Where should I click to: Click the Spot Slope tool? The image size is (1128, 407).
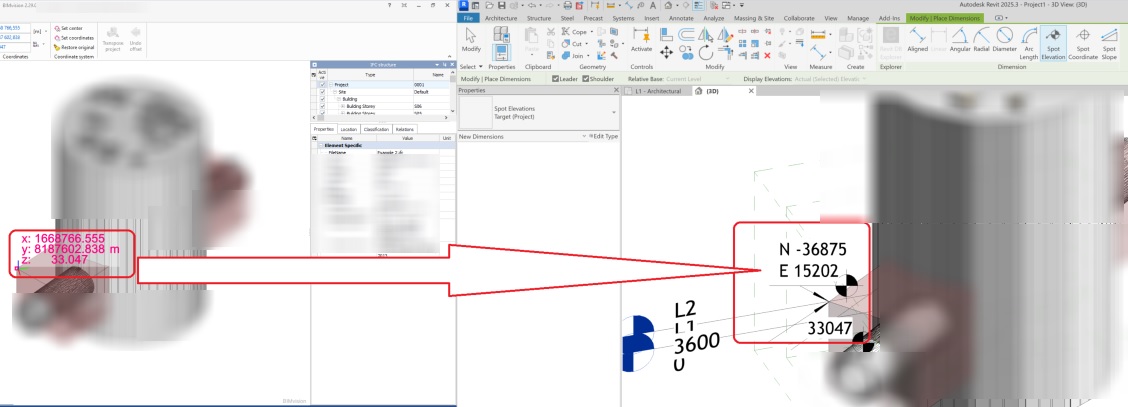1109,43
